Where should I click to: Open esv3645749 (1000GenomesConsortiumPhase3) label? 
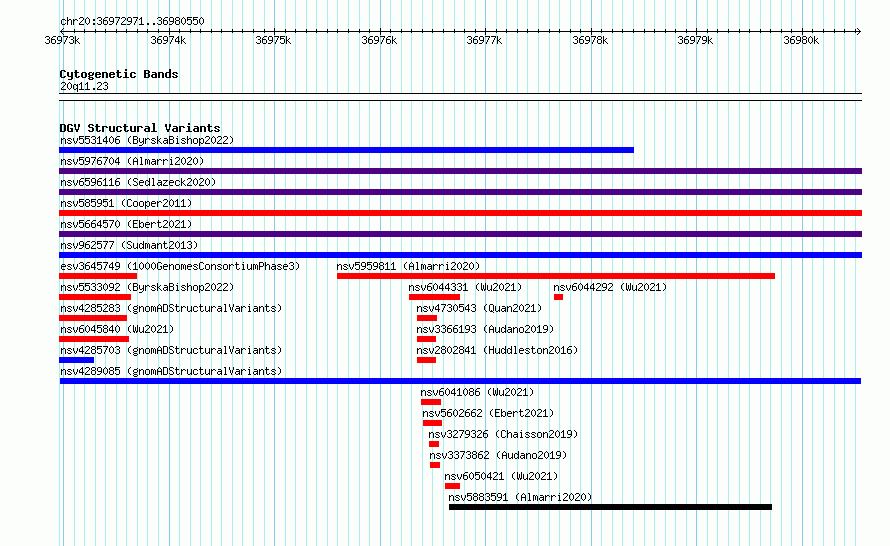point(180,266)
